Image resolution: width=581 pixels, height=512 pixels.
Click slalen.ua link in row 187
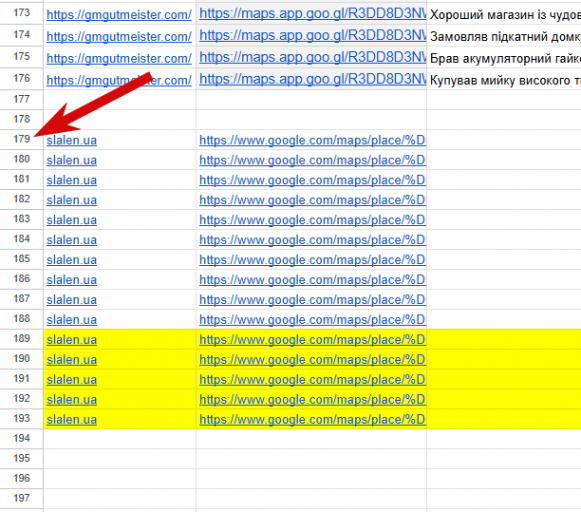point(72,300)
